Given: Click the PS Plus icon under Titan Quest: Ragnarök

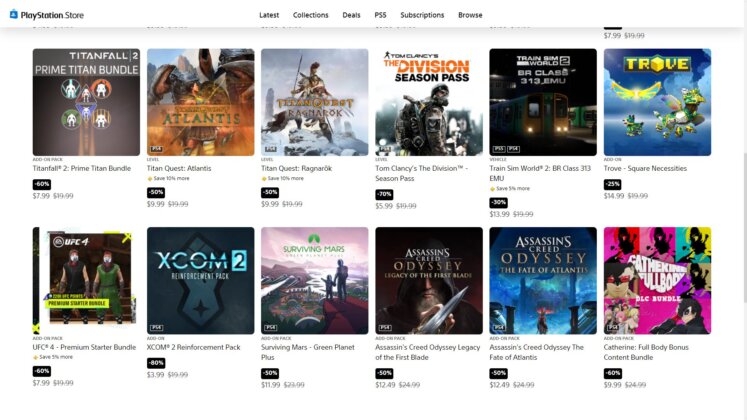Looking at the screenshot, I should 263,179.
